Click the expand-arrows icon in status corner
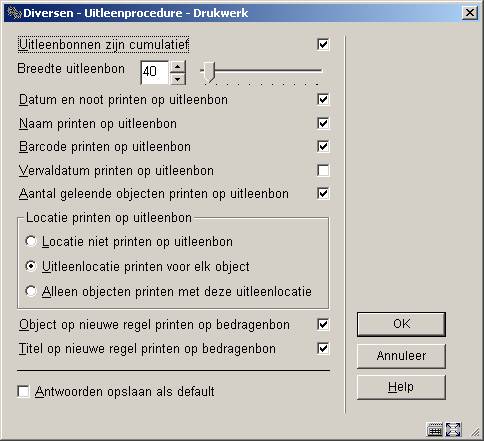This screenshot has width=484, height=441. [453, 430]
